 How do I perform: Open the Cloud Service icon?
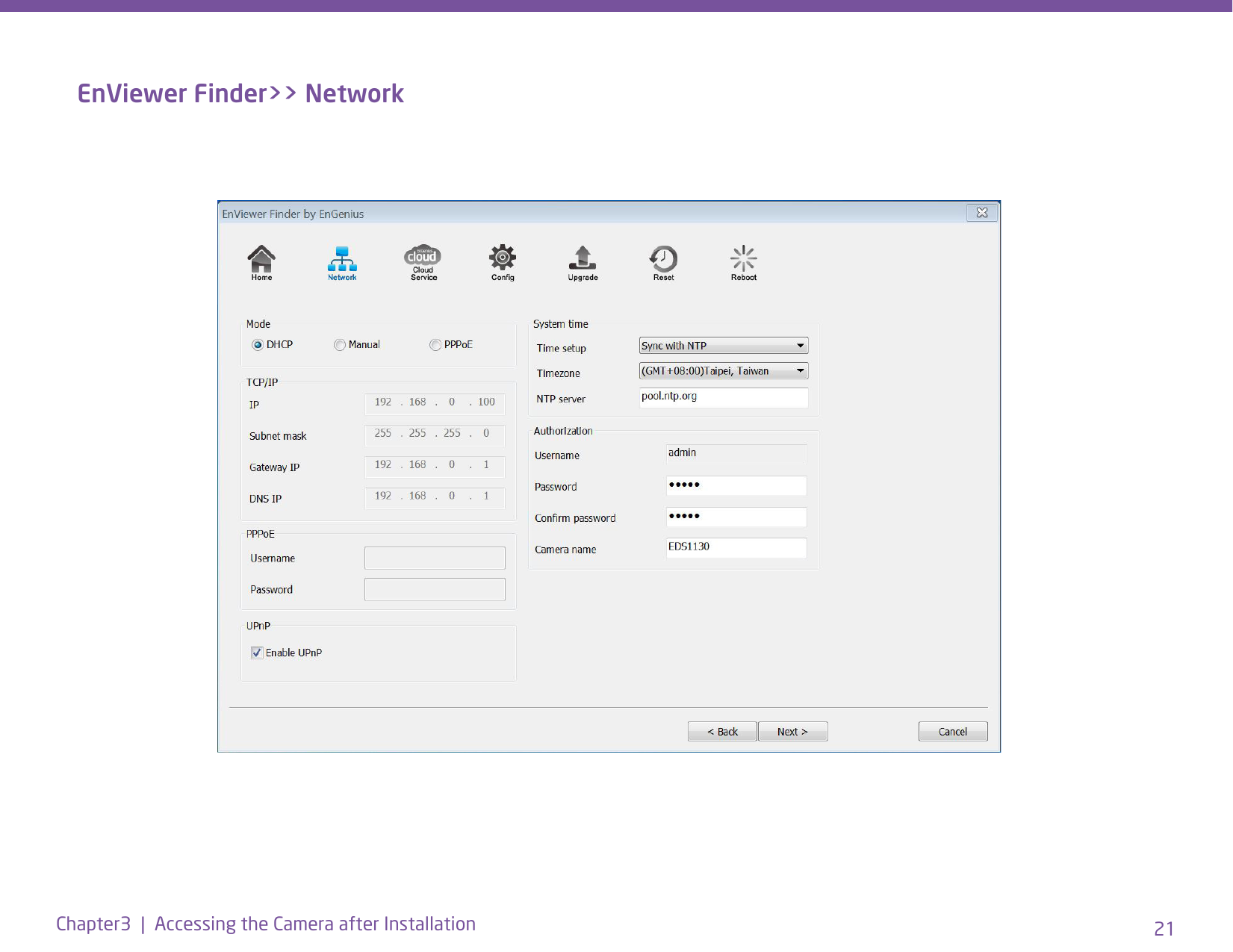423,262
